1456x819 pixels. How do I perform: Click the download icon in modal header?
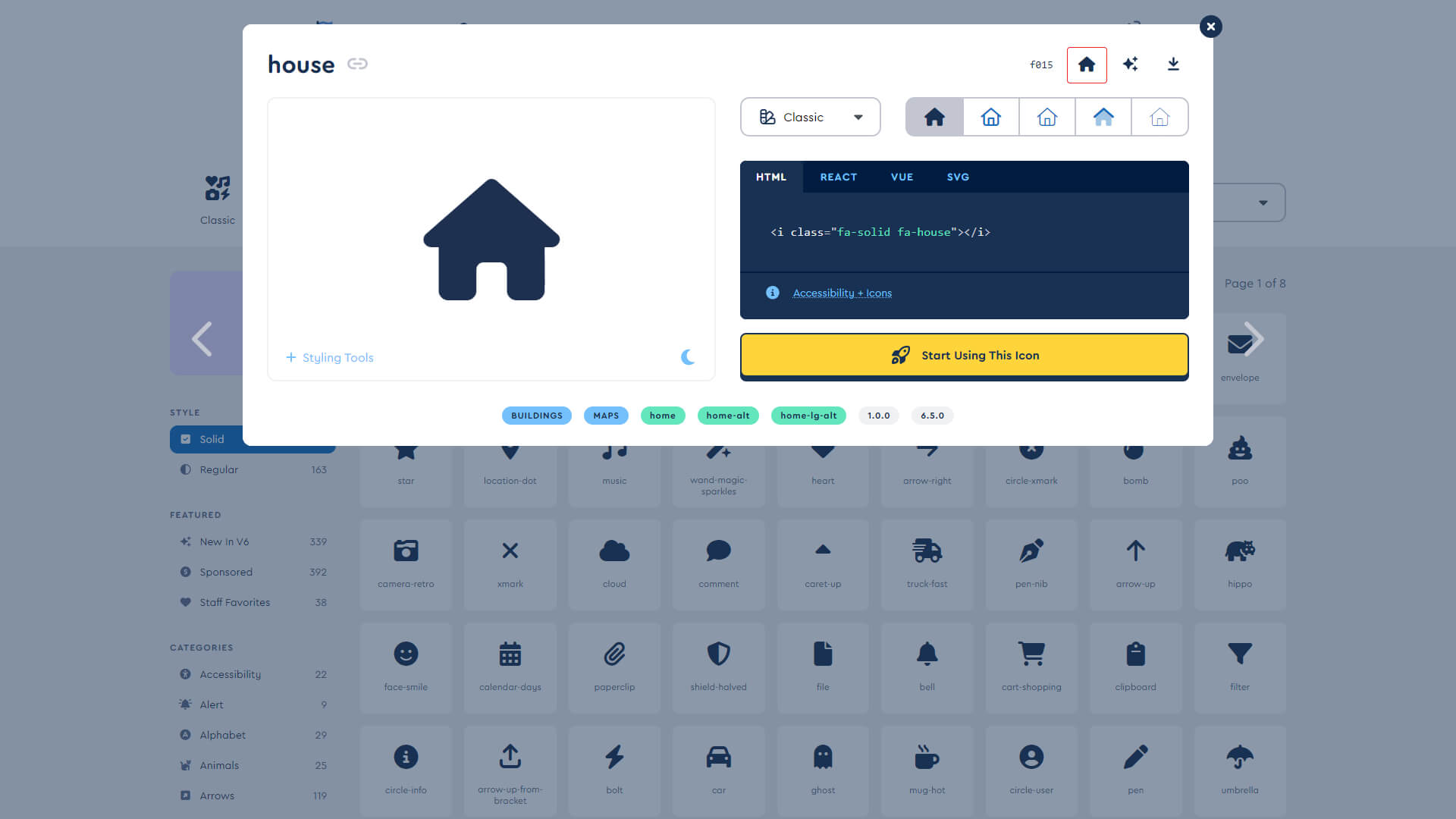pos(1173,64)
